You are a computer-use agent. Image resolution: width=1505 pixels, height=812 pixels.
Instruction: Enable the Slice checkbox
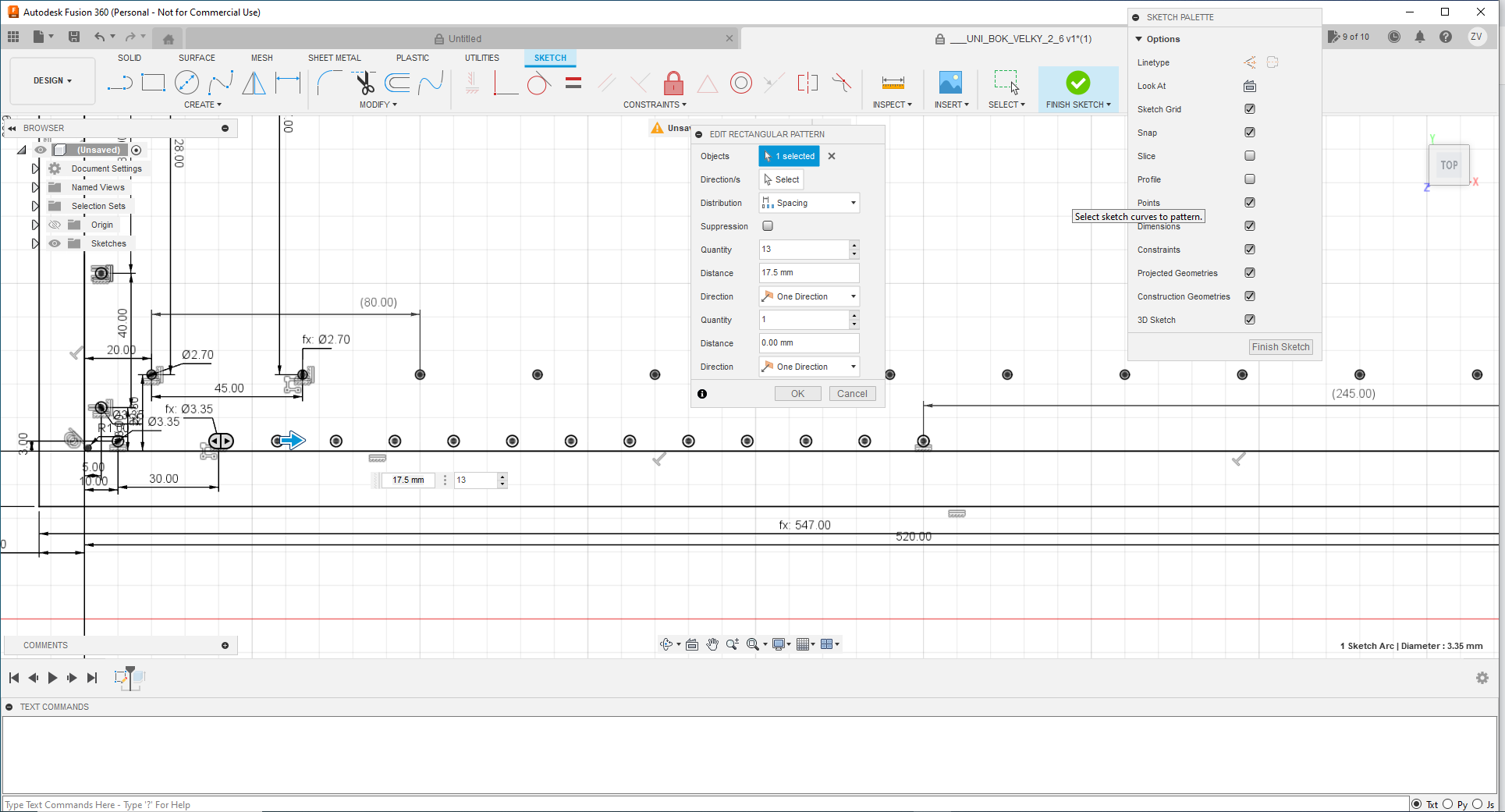pos(1250,156)
